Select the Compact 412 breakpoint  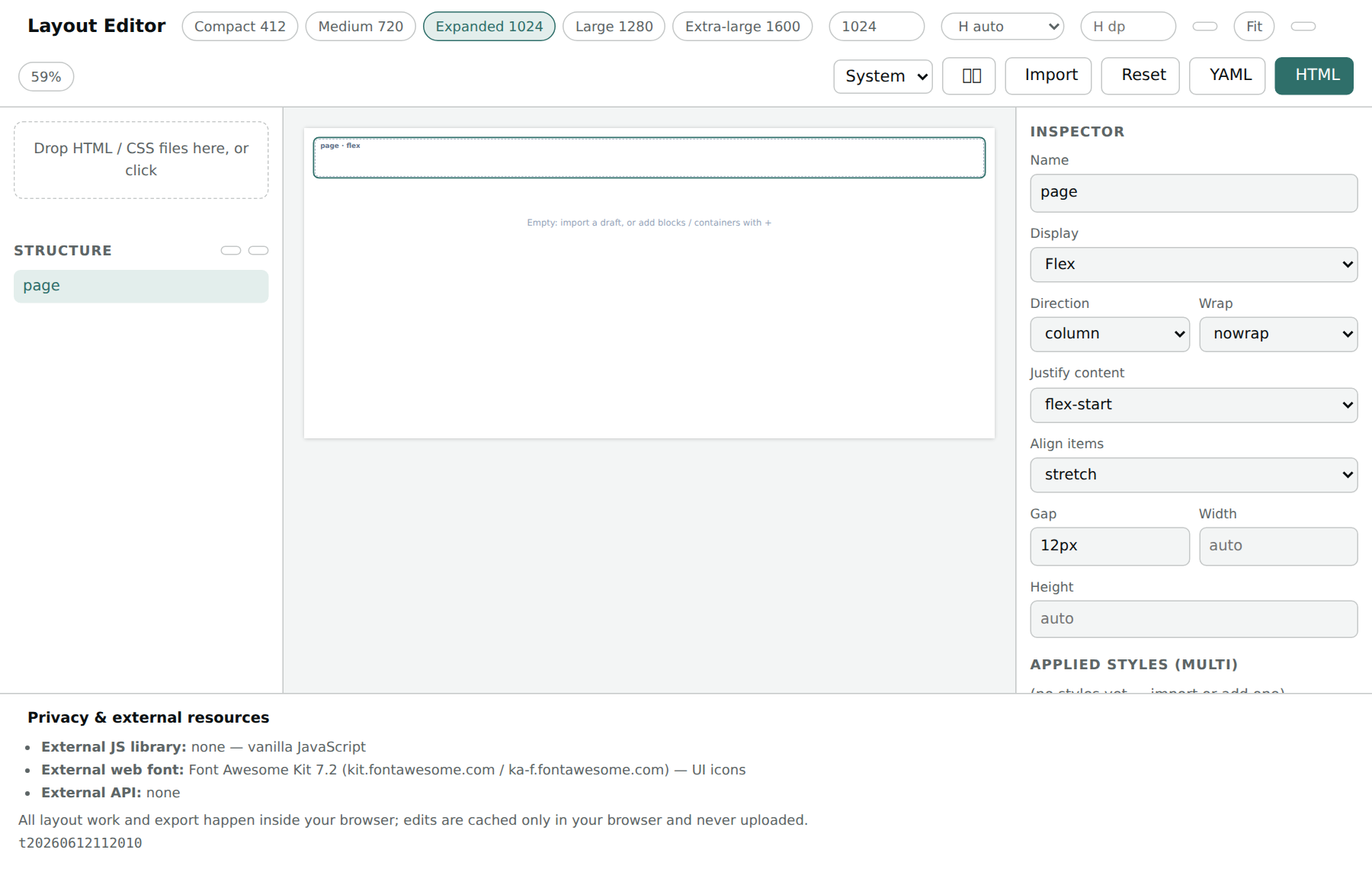[240, 27]
